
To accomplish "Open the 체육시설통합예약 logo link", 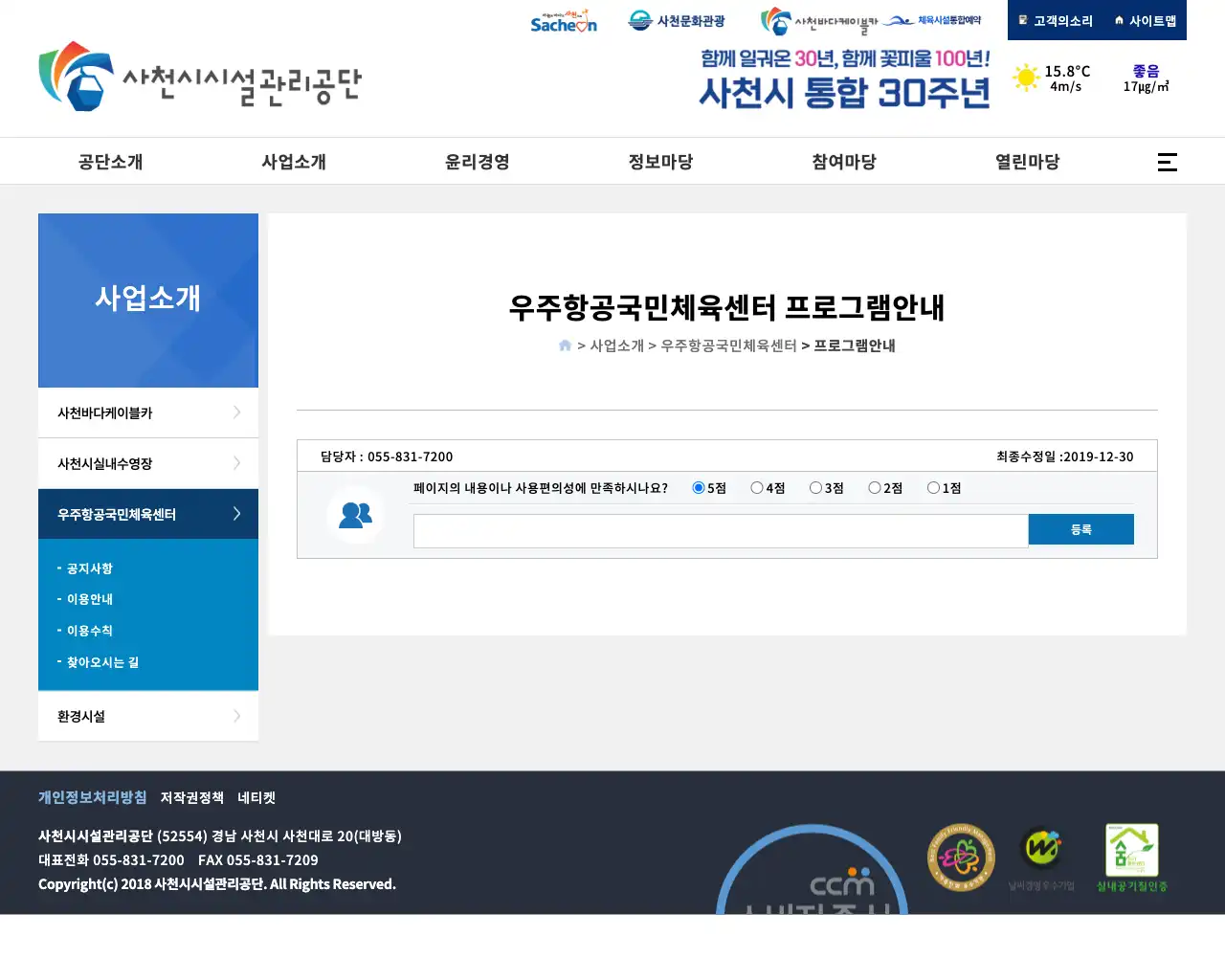I will 932,21.
